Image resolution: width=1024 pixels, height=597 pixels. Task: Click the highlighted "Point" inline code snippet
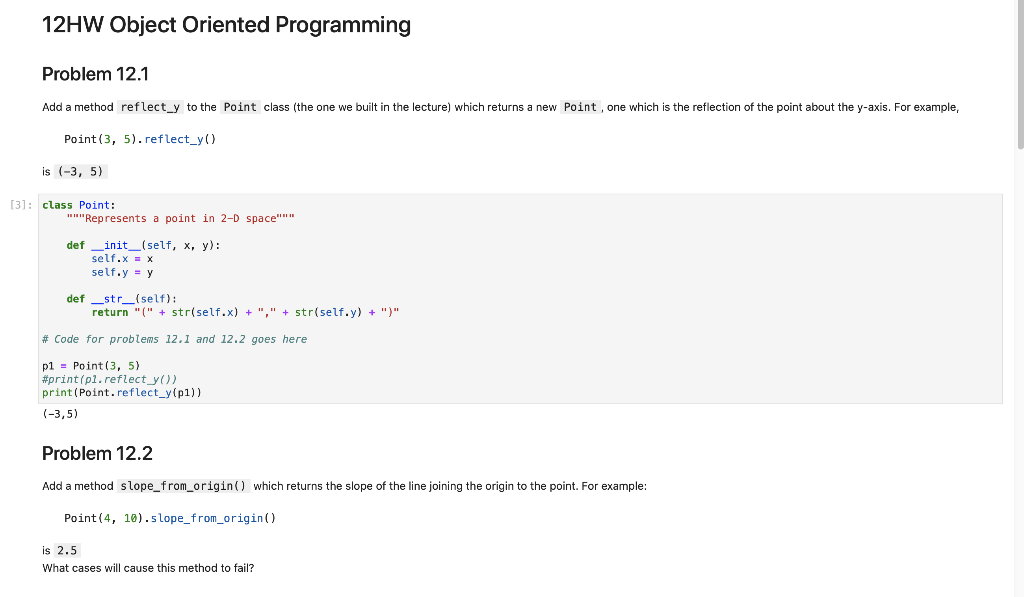(x=240, y=107)
